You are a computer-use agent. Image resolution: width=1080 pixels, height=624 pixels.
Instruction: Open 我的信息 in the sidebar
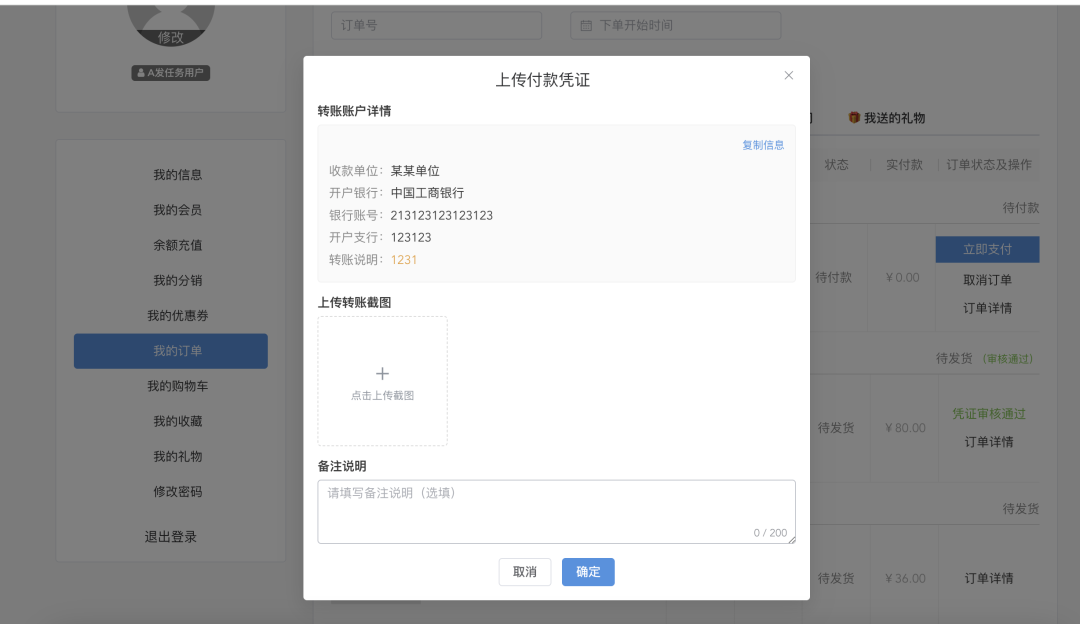[178, 175]
